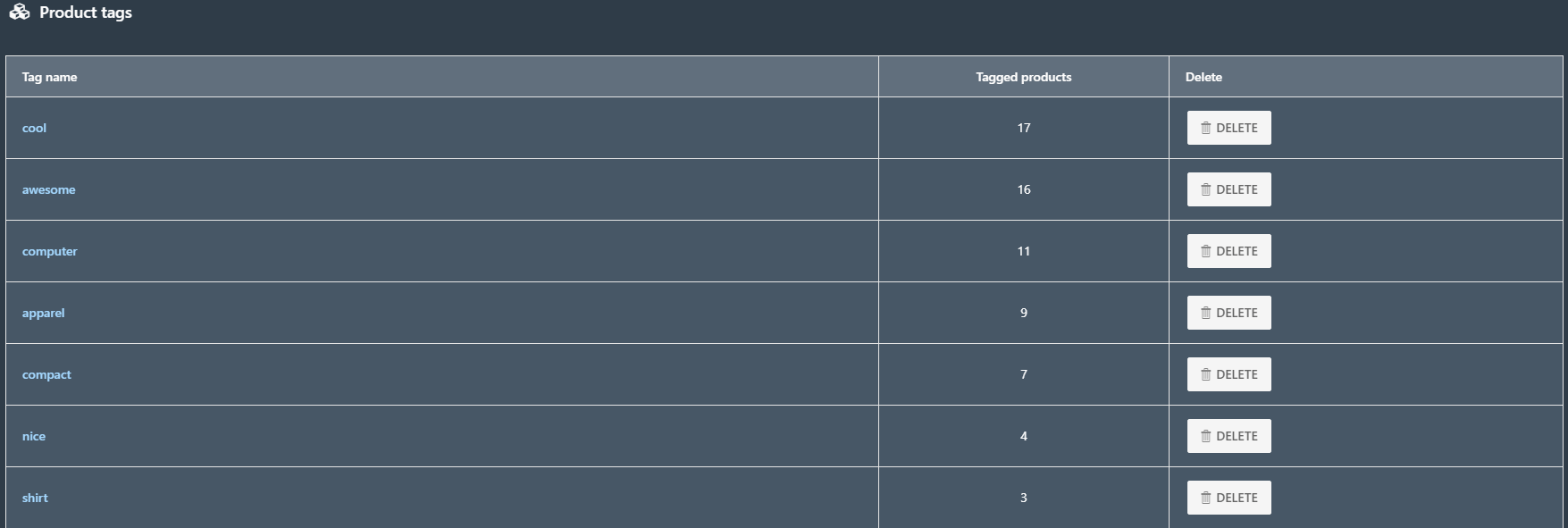Click the Product tags panel title
Screen dimensions: 1568x528
86,13
